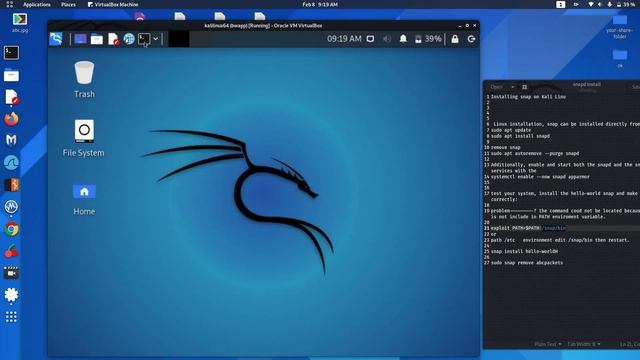Lock the Kali screen with padlock icon
640x360 pixels.
(x=455, y=39)
